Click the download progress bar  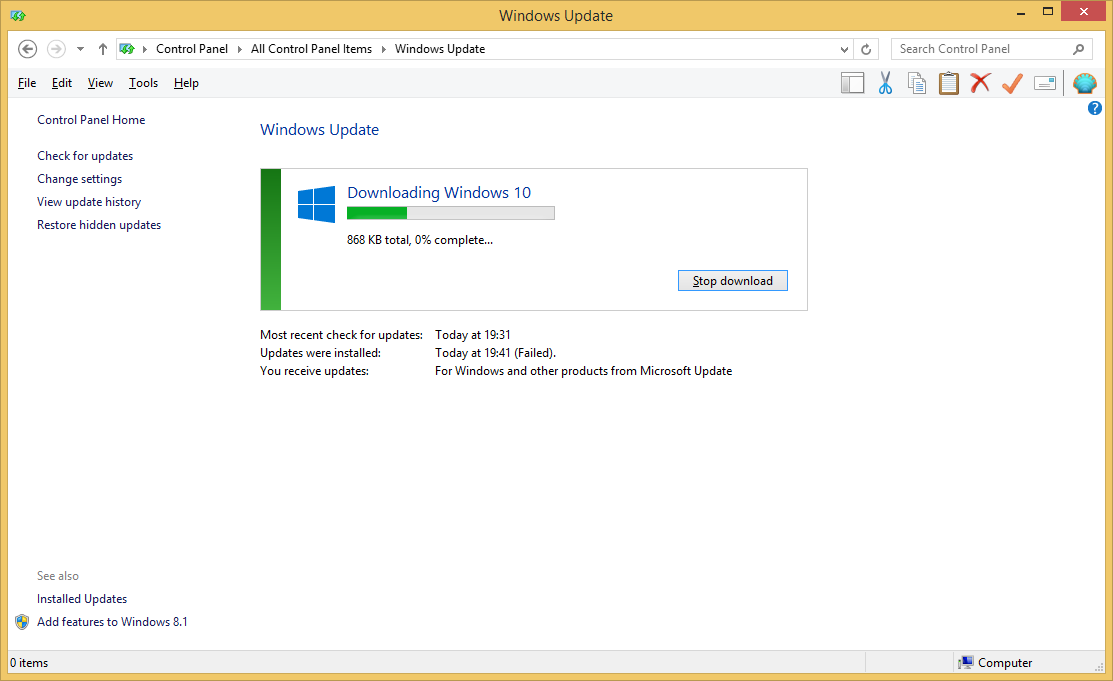[451, 213]
